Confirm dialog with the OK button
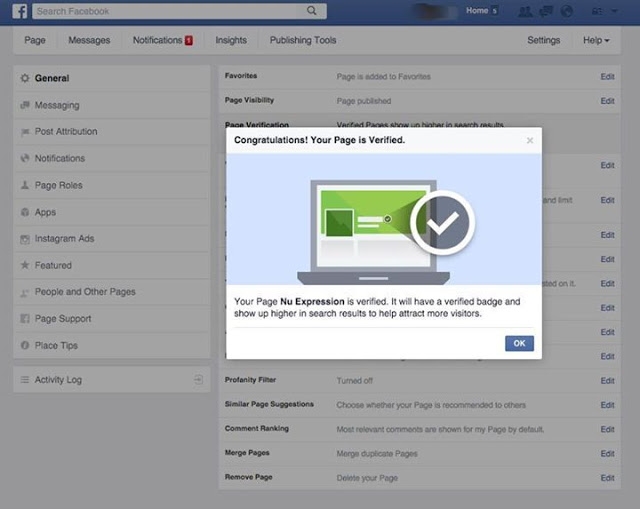The width and height of the screenshot is (640, 509). pyautogui.click(x=519, y=343)
